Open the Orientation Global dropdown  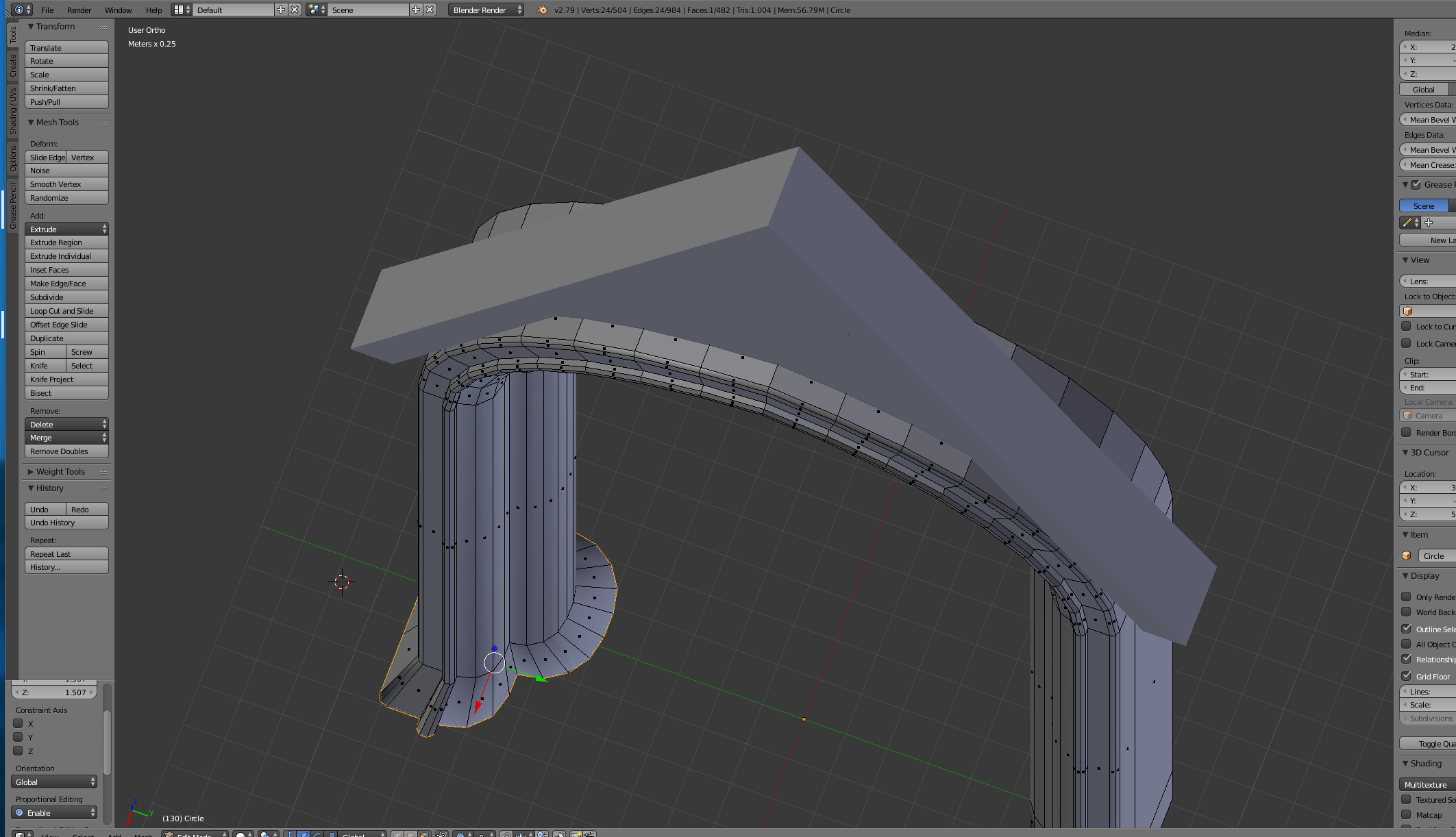pyautogui.click(x=54, y=782)
